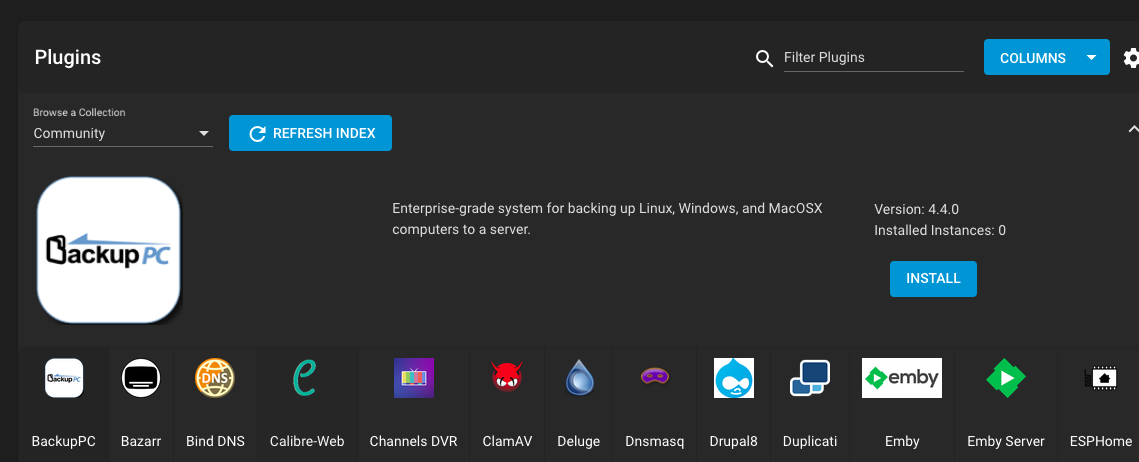Pick the Calibre-Web plugin icon
This screenshot has height=462, width=1139.
click(304, 378)
